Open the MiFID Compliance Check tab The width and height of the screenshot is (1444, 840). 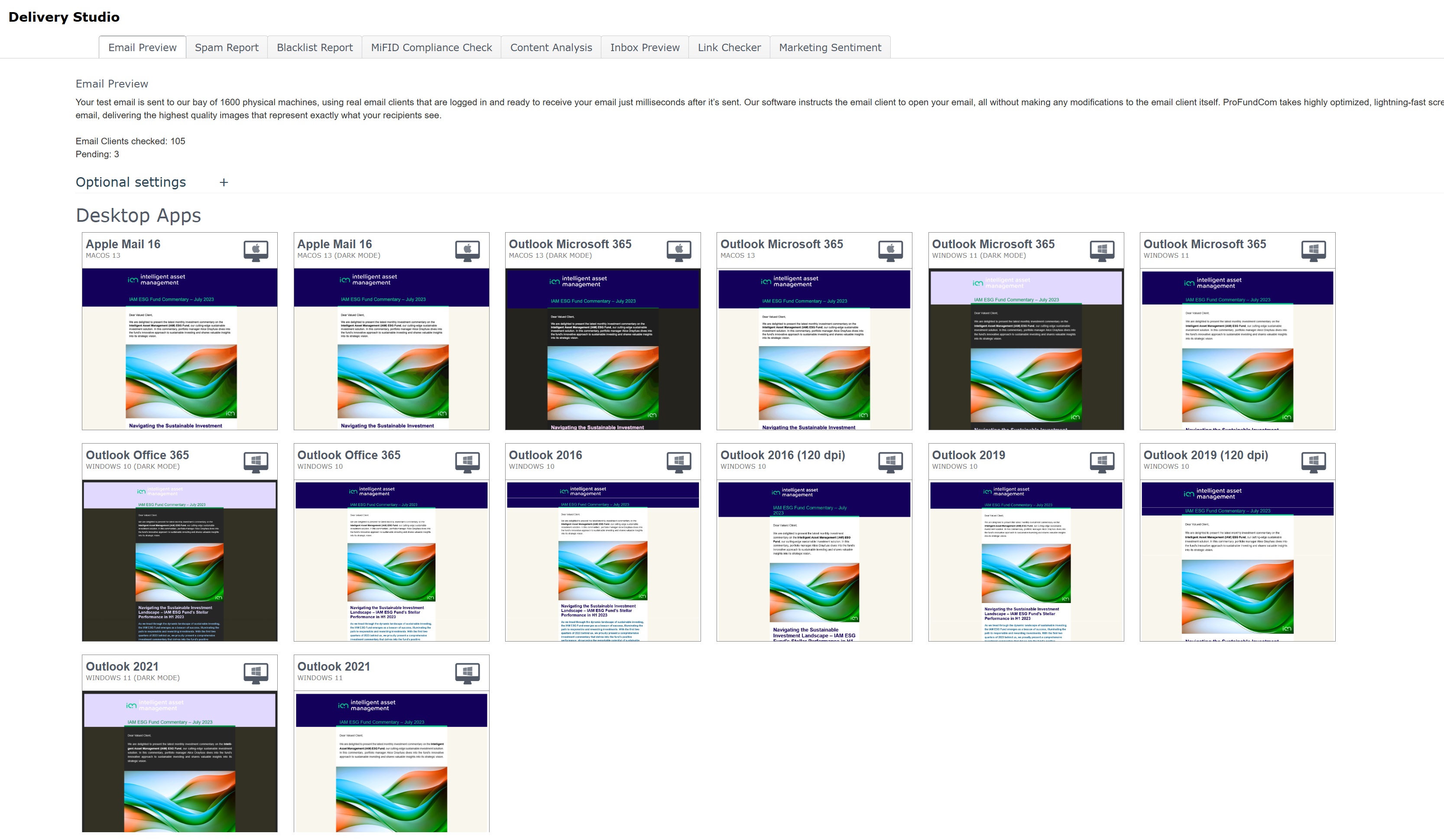431,48
